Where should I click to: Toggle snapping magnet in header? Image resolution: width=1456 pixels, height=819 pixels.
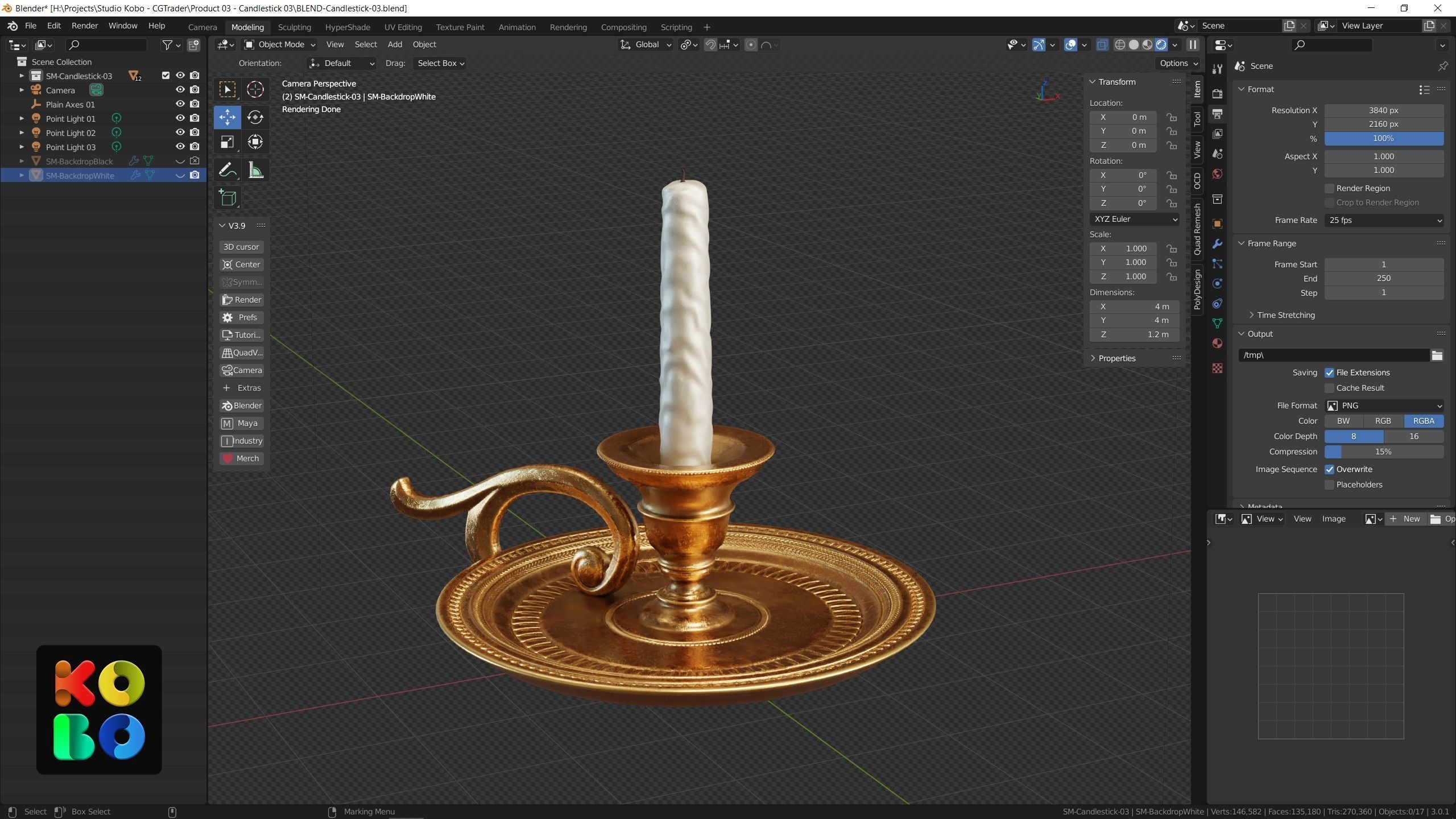[x=710, y=45]
